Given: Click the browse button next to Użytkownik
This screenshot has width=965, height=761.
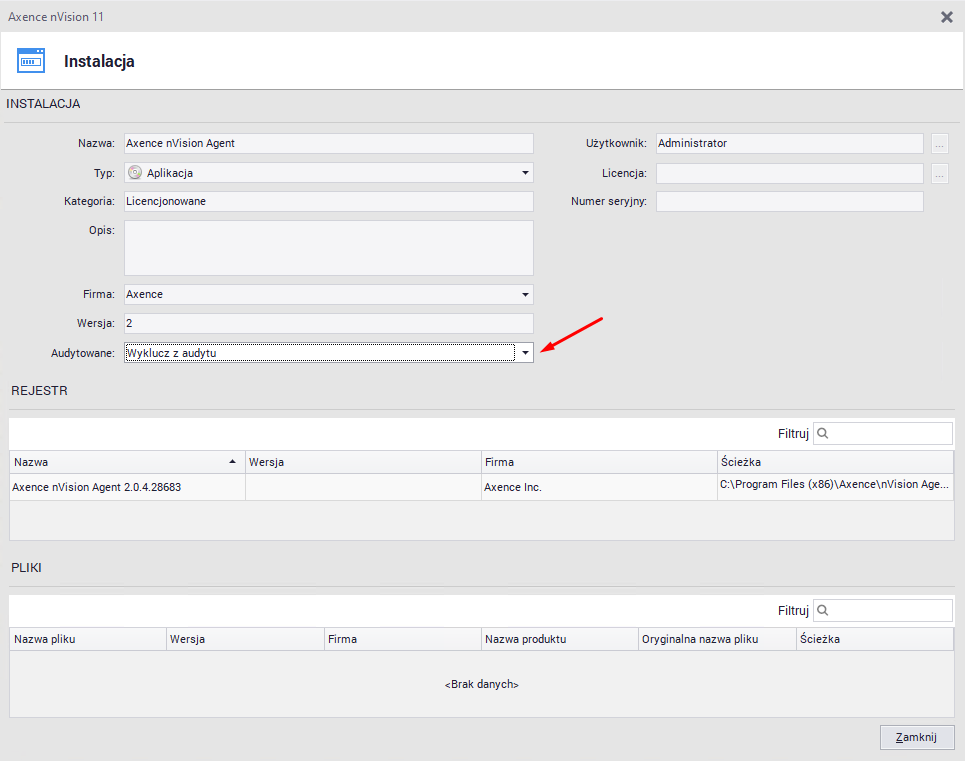Looking at the screenshot, I should (x=939, y=144).
